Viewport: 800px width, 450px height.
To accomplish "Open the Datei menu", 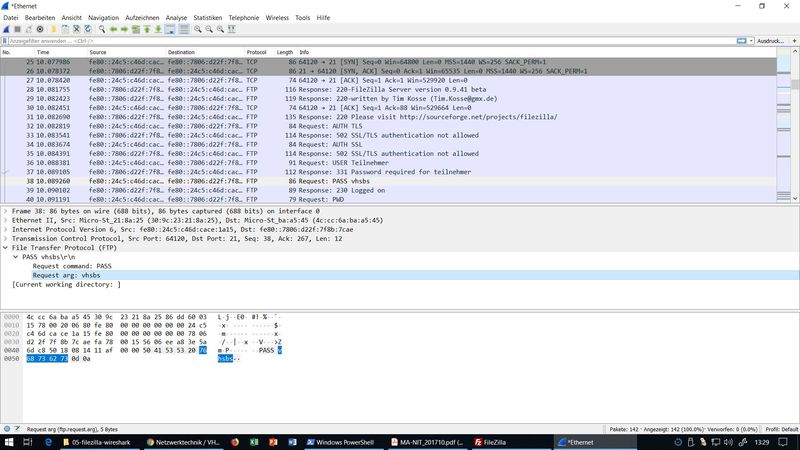I will pos(10,17).
